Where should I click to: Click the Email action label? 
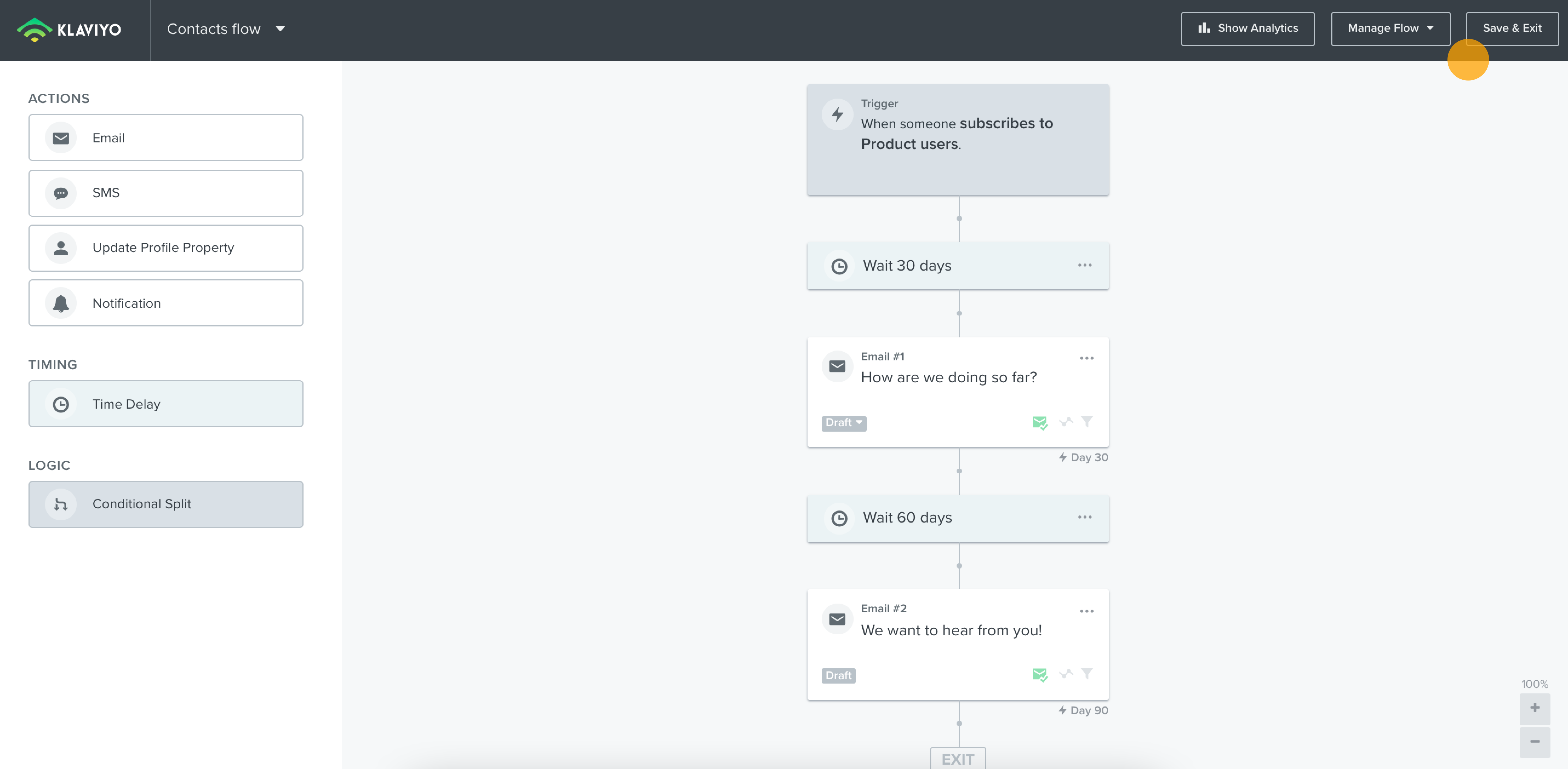[108, 138]
